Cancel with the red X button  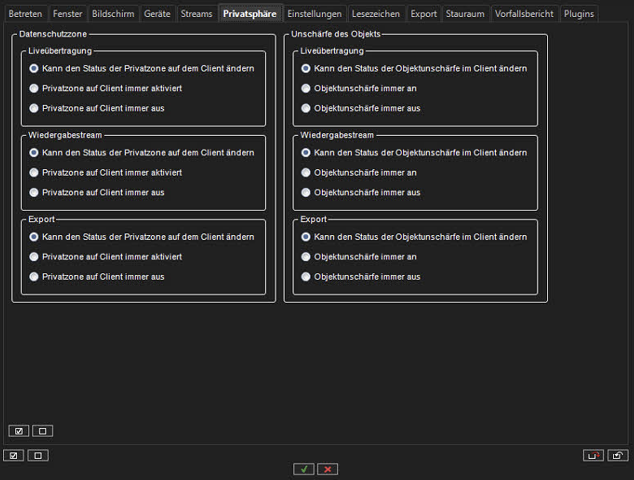coord(328,469)
